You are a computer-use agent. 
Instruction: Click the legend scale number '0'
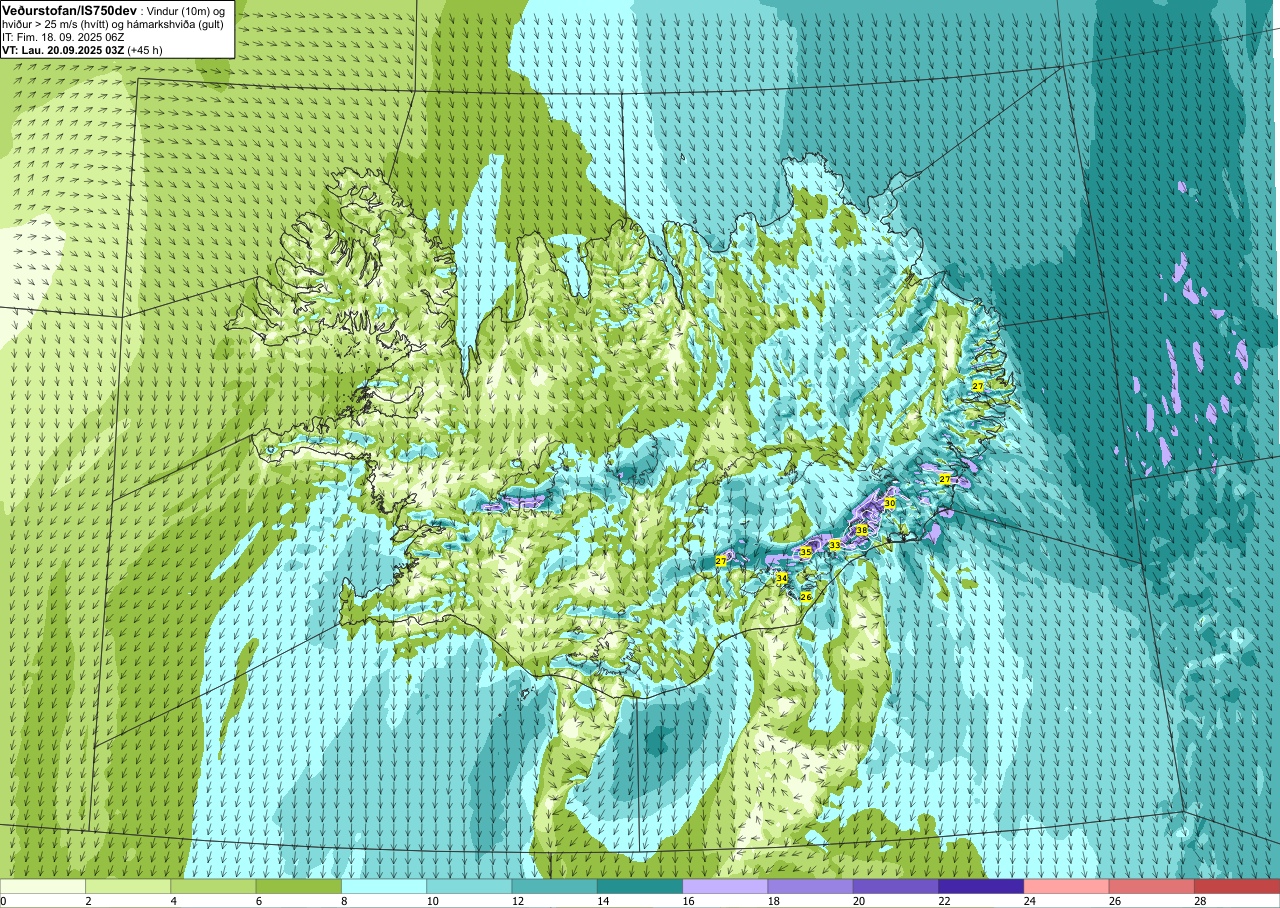click(x=3, y=901)
